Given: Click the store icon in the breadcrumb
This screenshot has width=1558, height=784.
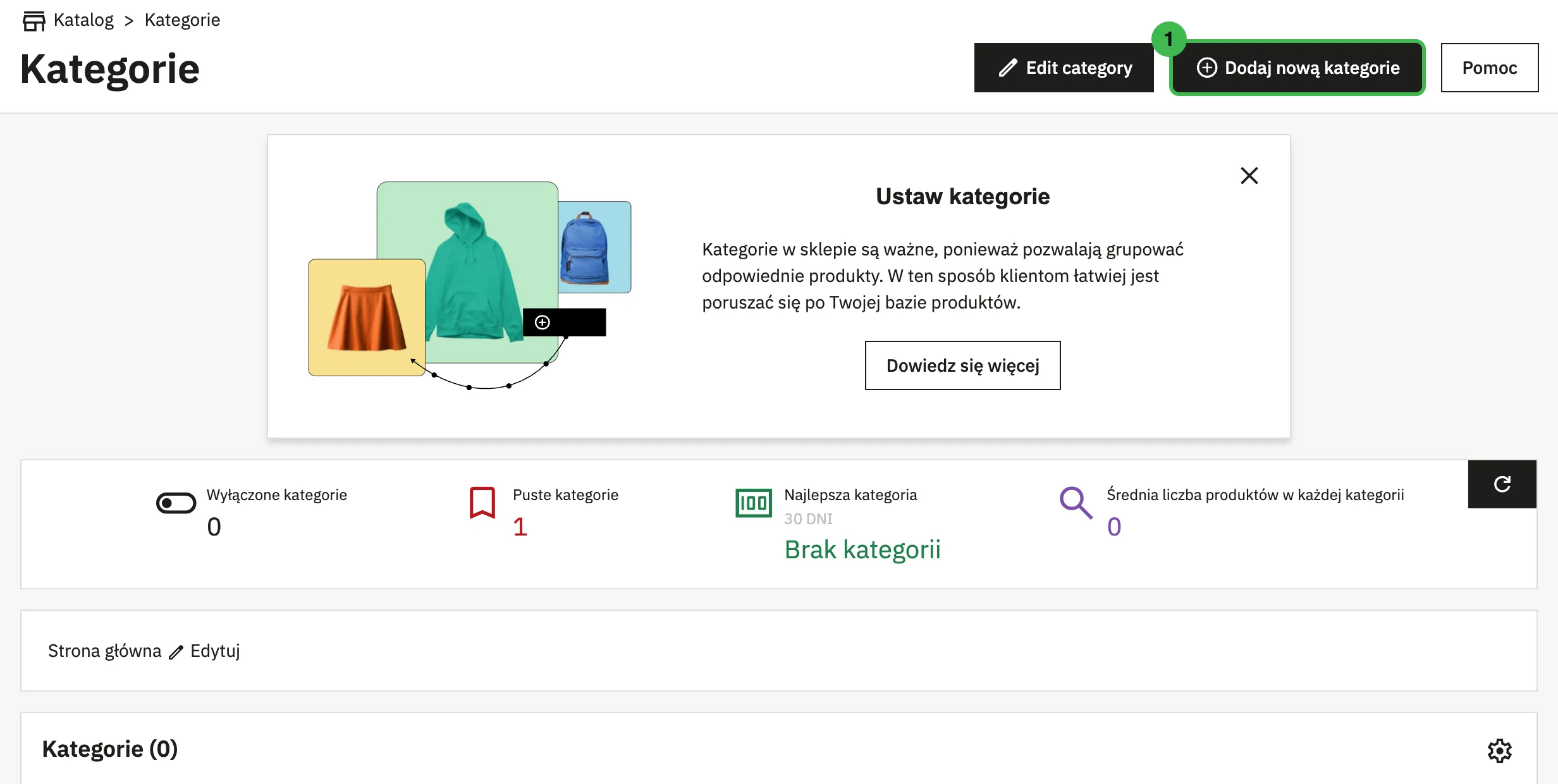Looking at the screenshot, I should pyautogui.click(x=34, y=21).
